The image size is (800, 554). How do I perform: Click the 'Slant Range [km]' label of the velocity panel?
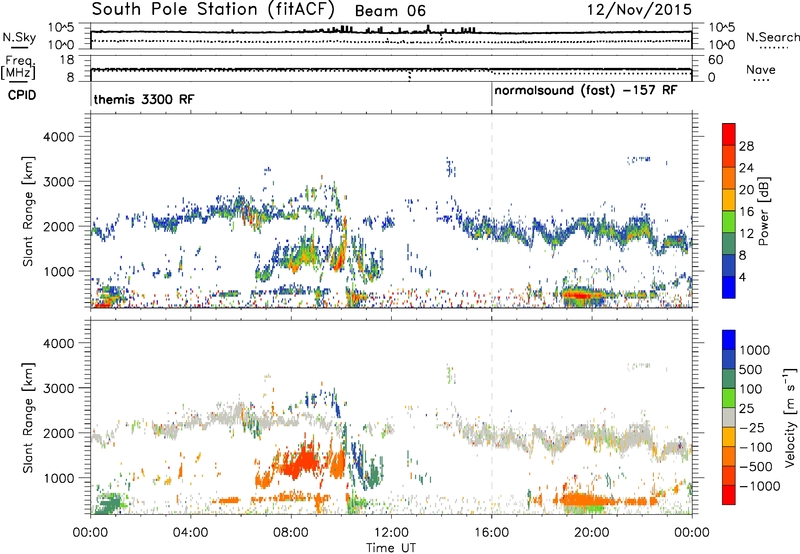pos(28,418)
